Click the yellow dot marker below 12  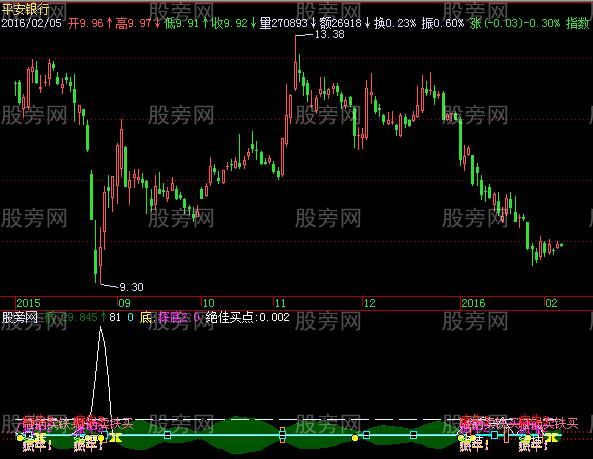tap(355, 438)
